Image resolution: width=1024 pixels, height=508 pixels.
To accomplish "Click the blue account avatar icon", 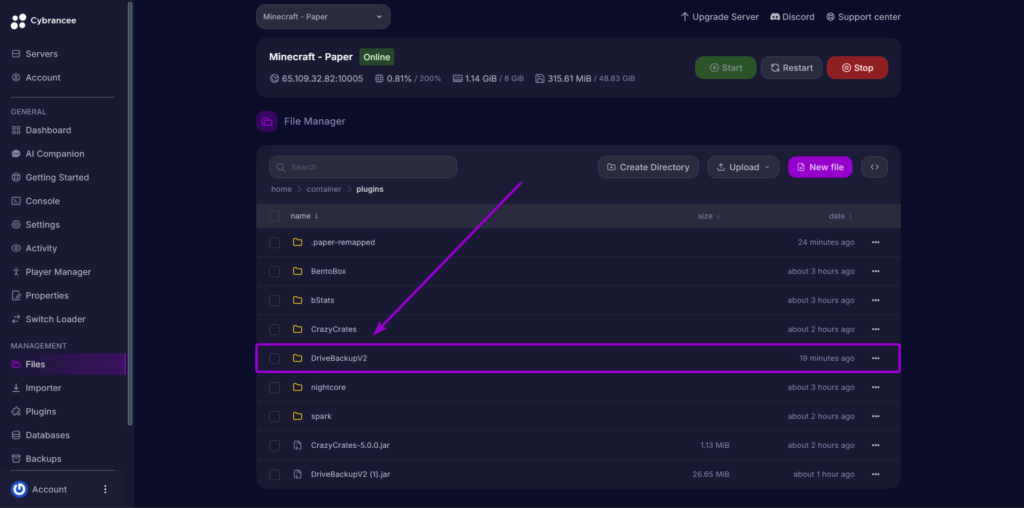I will [x=20, y=489].
